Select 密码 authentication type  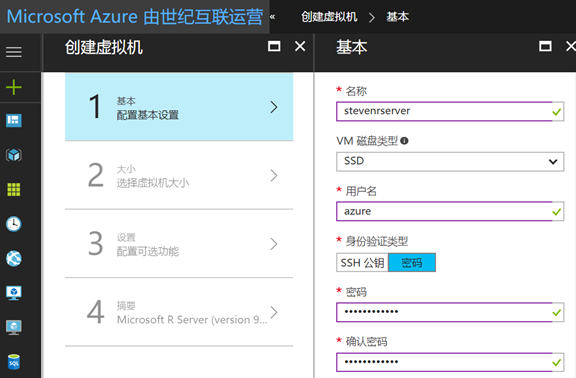tap(412, 263)
